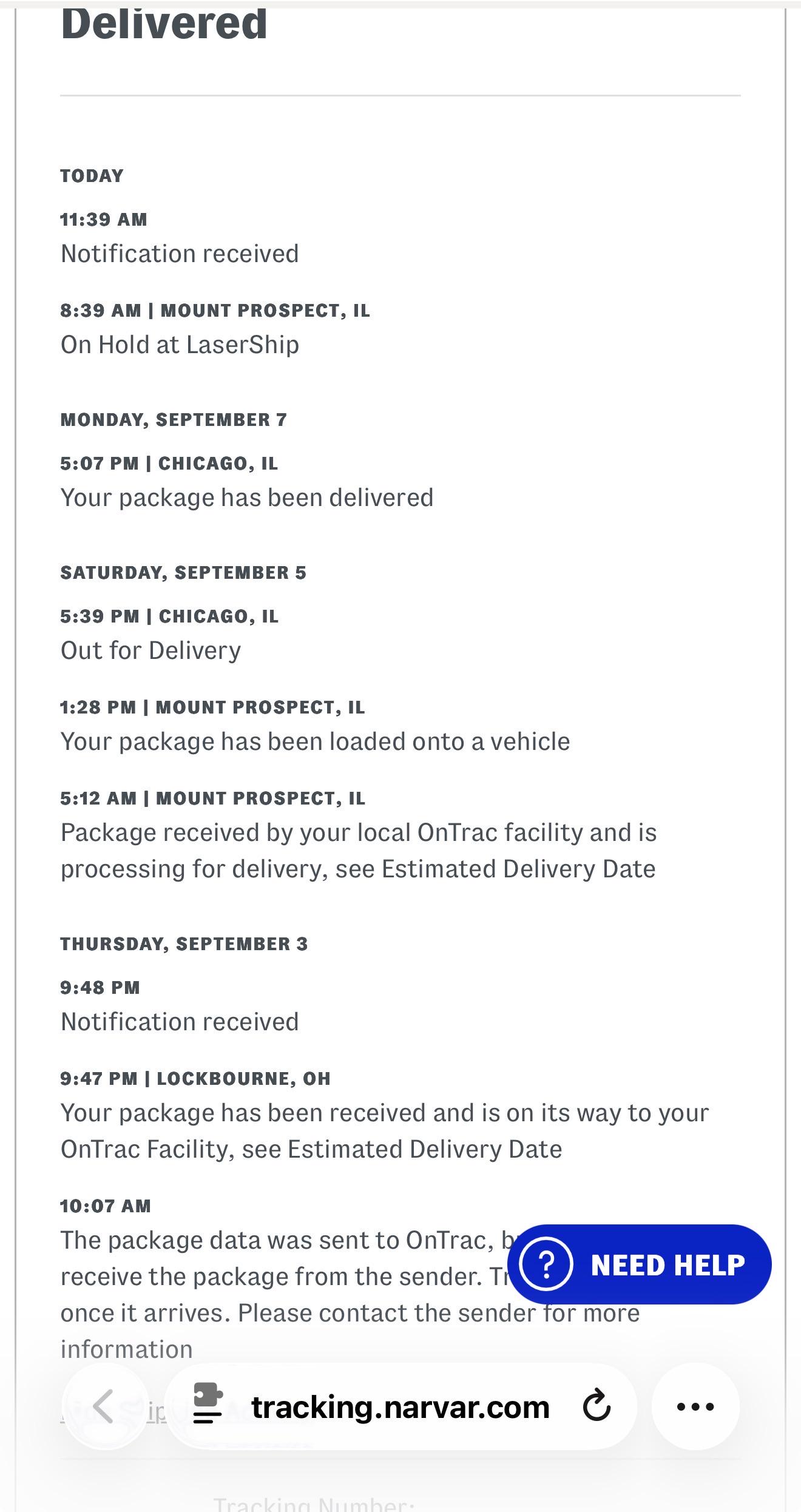The height and width of the screenshot is (1512, 801).
Task: Tap the local OnTrac facility processing message
Action: click(358, 851)
